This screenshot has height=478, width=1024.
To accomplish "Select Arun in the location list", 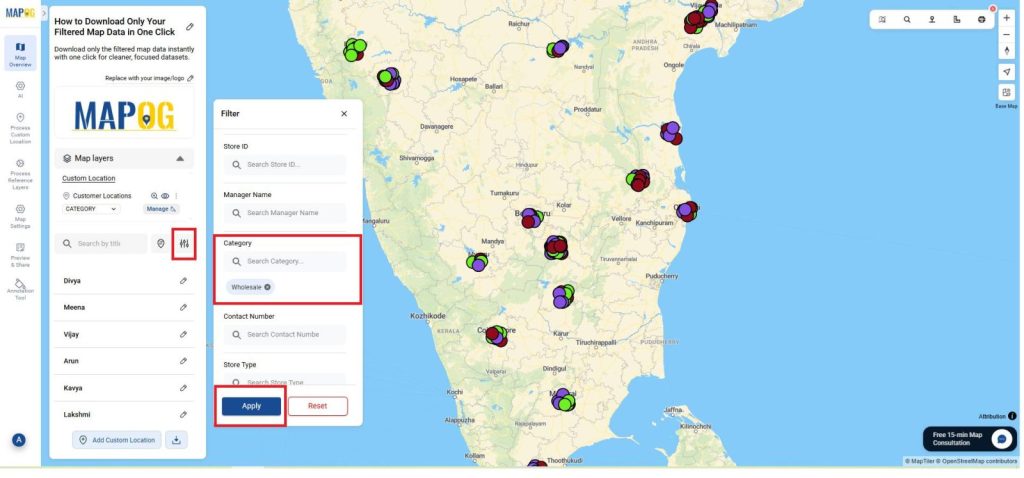I will [x=71, y=361].
